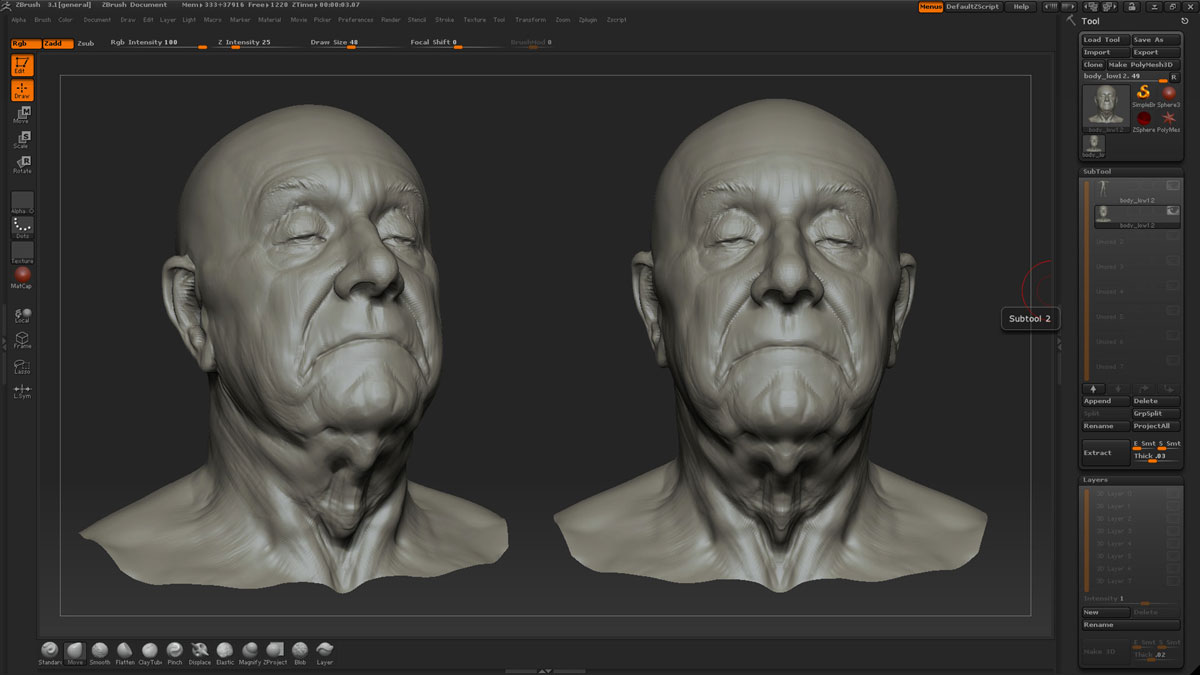Select the Smooth brush
1200x675 pixels.
[x=100, y=650]
